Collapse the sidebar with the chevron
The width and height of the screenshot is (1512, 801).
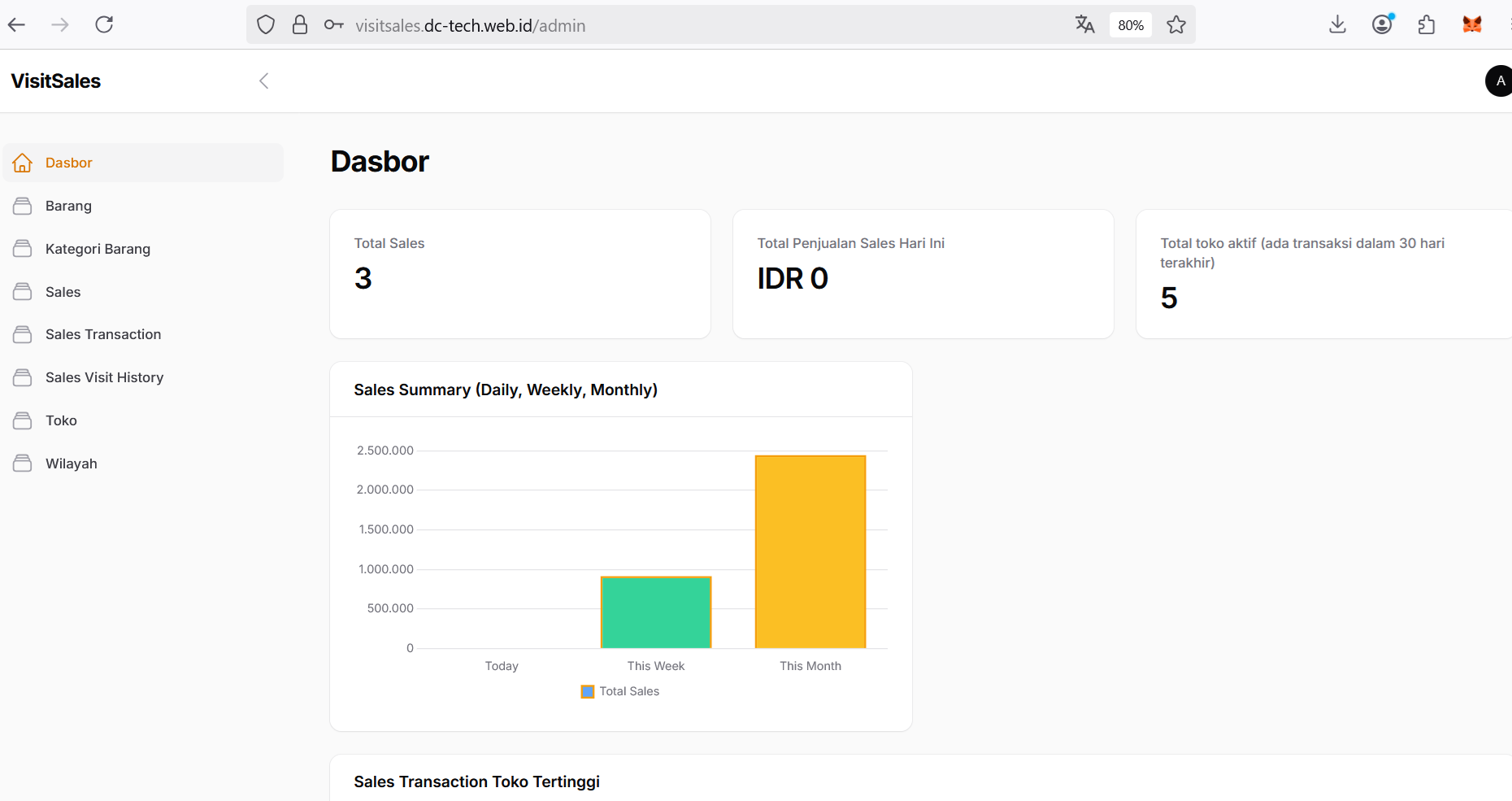263,81
